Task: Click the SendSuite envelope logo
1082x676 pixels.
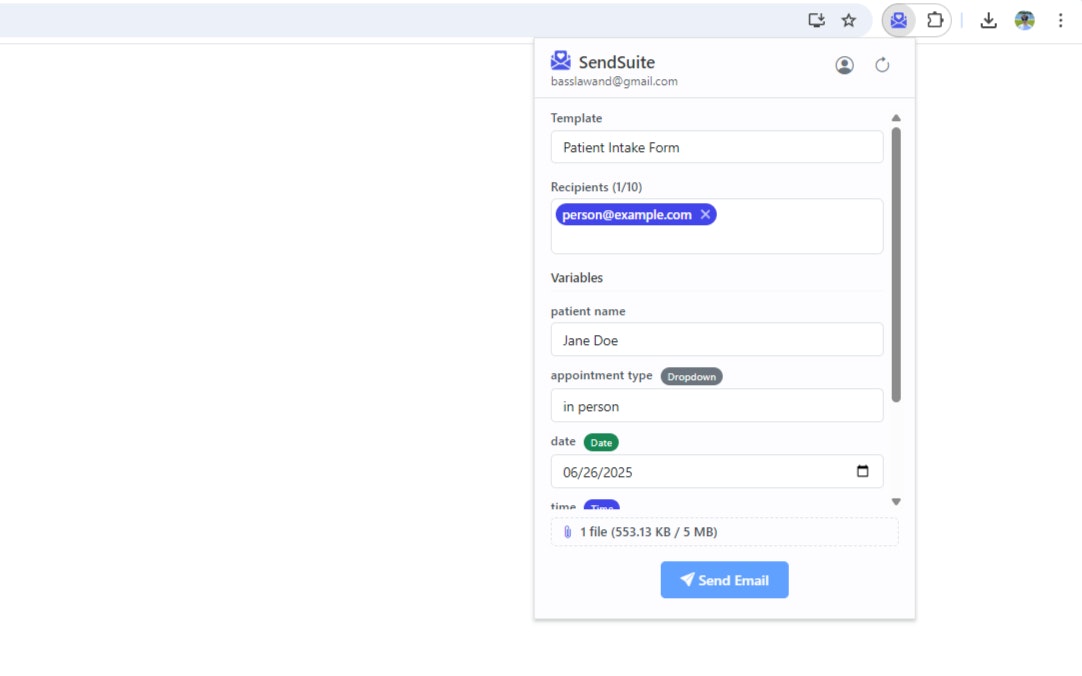Action: (560, 61)
